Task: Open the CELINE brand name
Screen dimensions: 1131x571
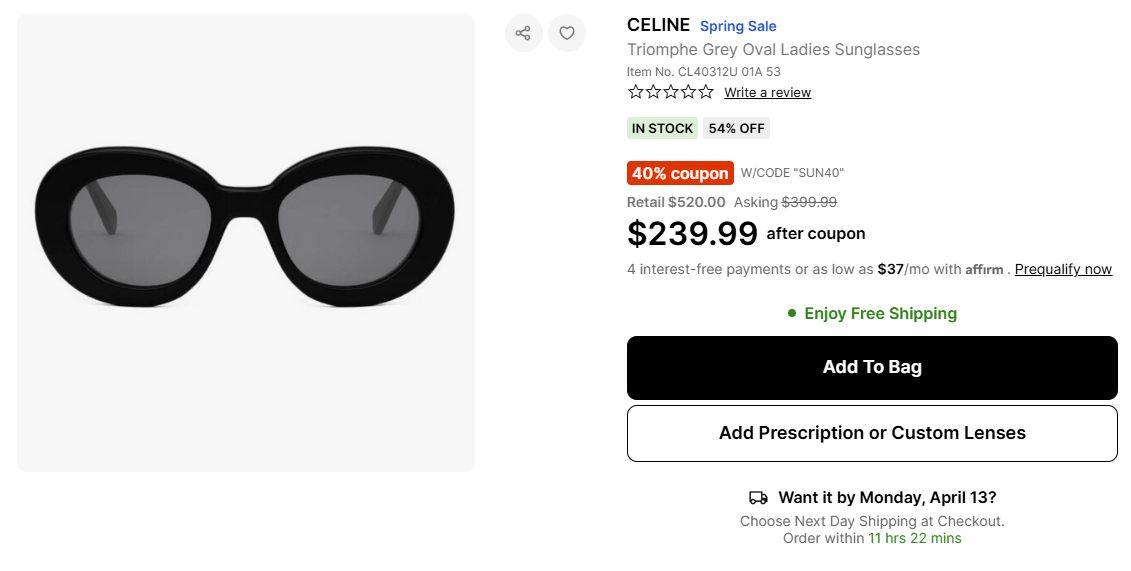Action: (x=658, y=25)
